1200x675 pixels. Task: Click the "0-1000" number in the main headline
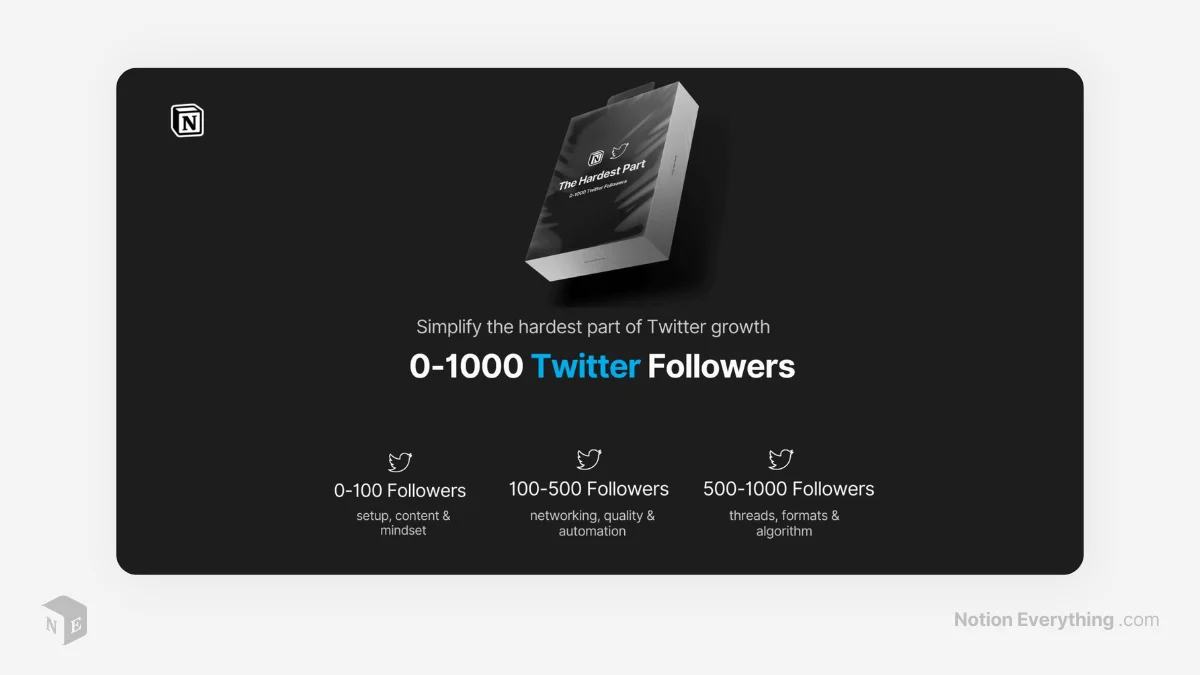point(466,366)
